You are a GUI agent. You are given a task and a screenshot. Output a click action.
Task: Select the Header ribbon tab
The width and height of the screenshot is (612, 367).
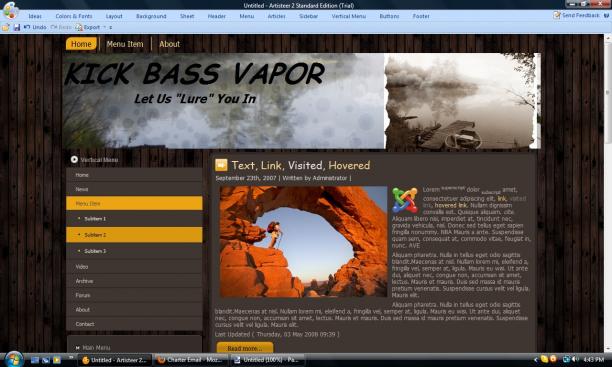click(x=217, y=16)
